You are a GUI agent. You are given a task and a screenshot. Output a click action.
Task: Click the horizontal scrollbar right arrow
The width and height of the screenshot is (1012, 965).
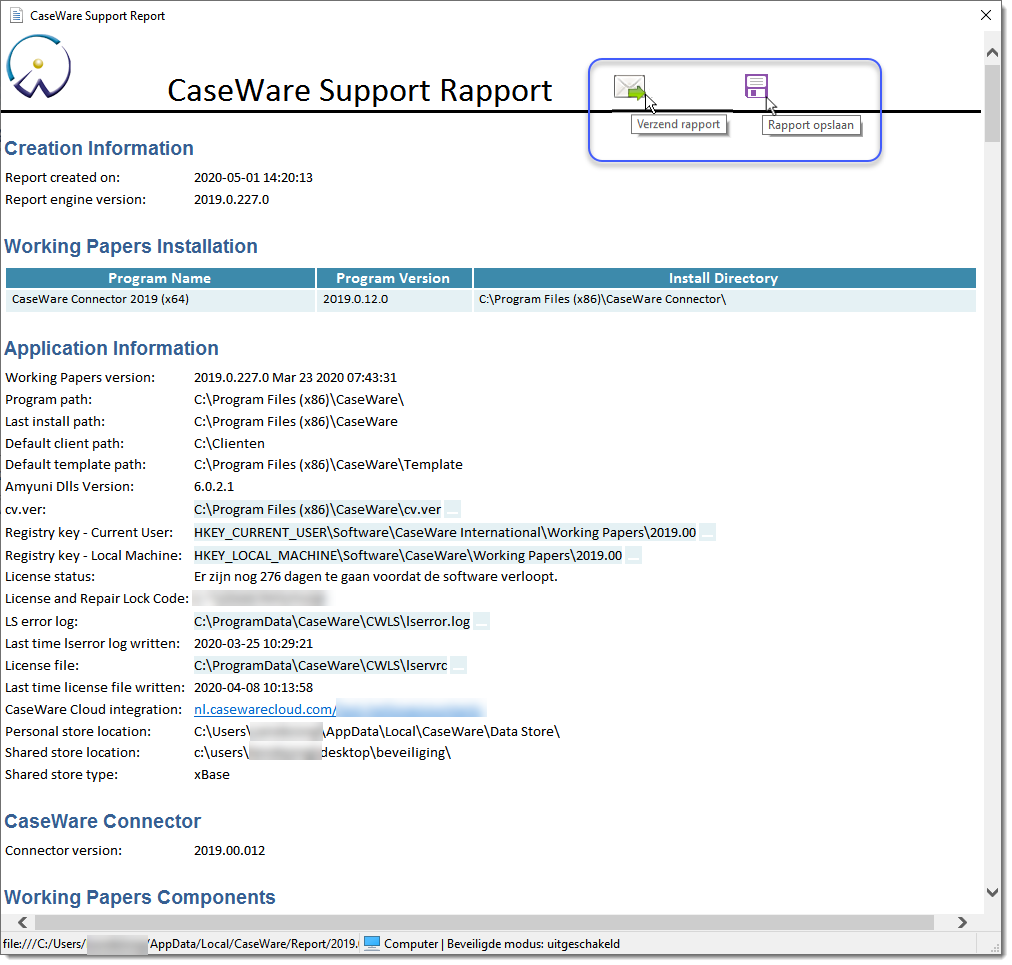(x=962, y=922)
